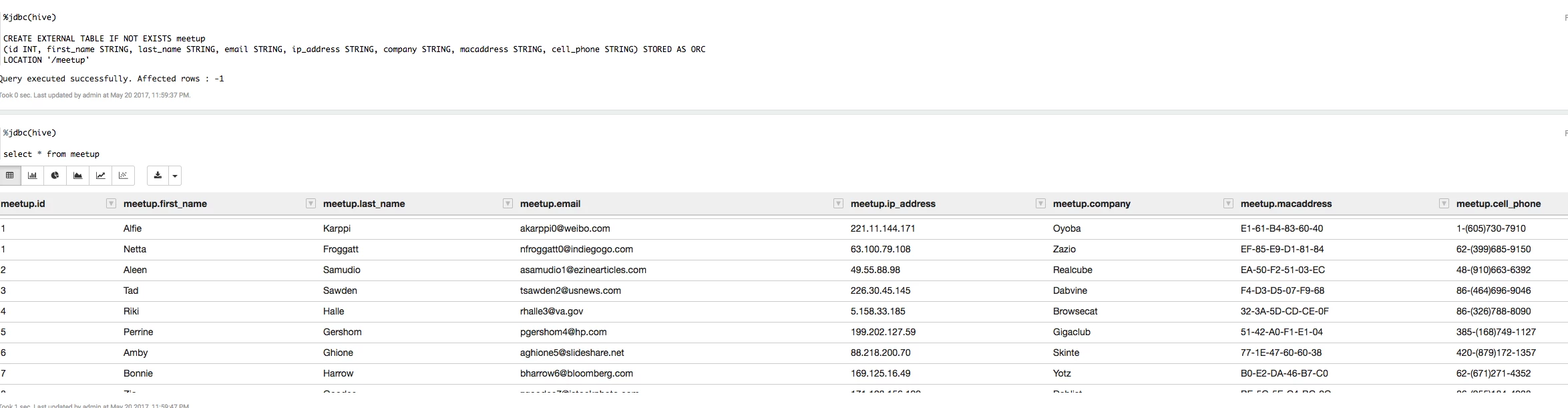This screenshot has height=408, width=1568.
Task: Show results as a line chart
Action: point(101,176)
